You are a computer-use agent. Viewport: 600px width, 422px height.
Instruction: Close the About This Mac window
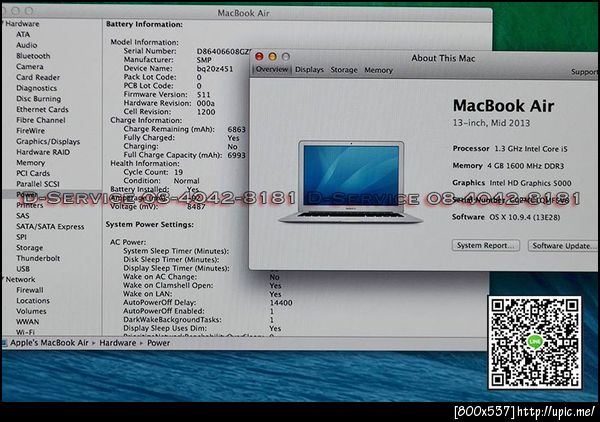[x=259, y=57]
